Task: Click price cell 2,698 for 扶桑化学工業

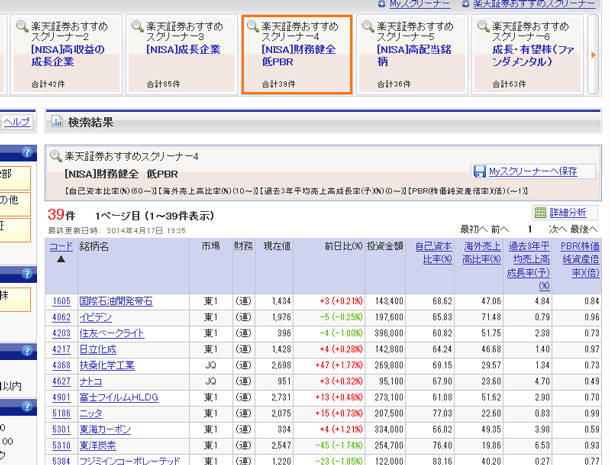Action: click(274, 365)
